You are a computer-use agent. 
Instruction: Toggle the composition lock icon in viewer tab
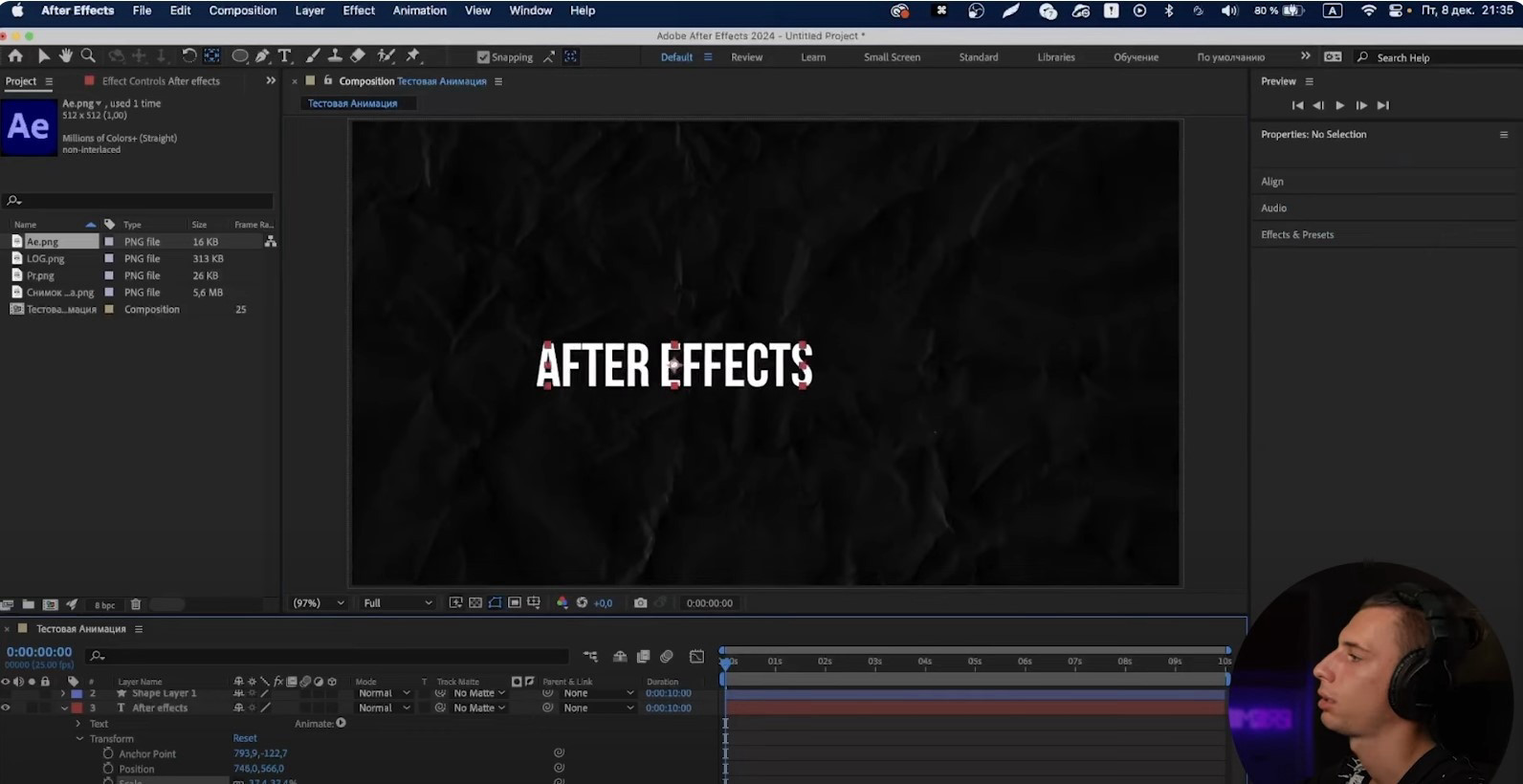328,81
